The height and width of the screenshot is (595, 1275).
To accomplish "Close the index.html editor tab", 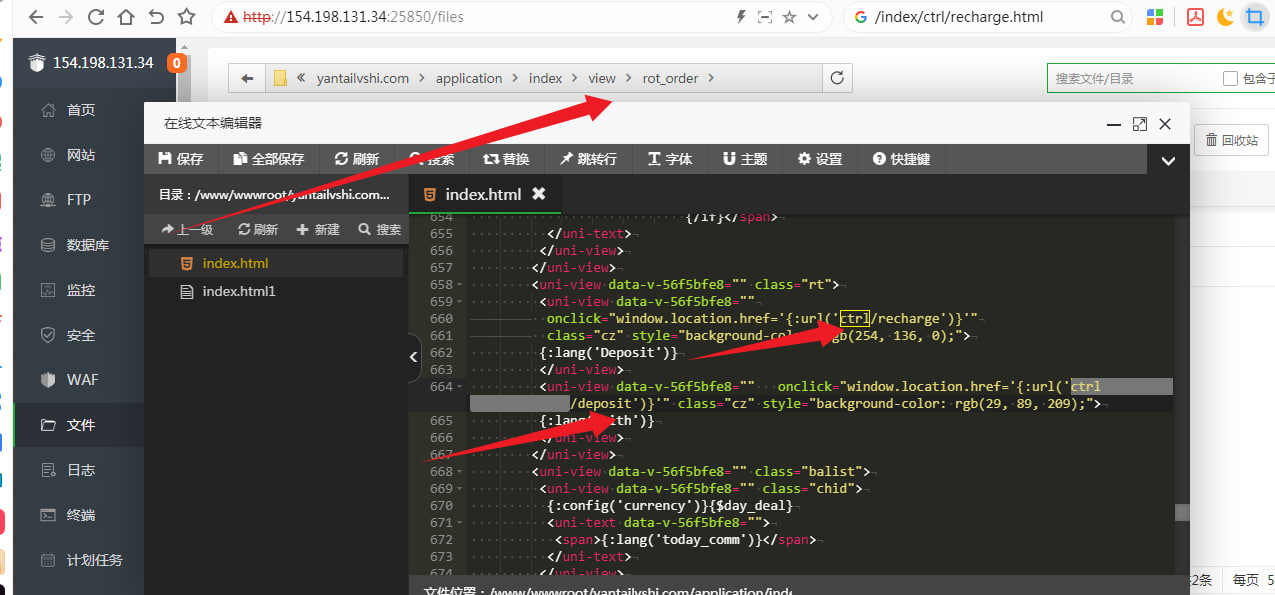I will (x=539, y=194).
